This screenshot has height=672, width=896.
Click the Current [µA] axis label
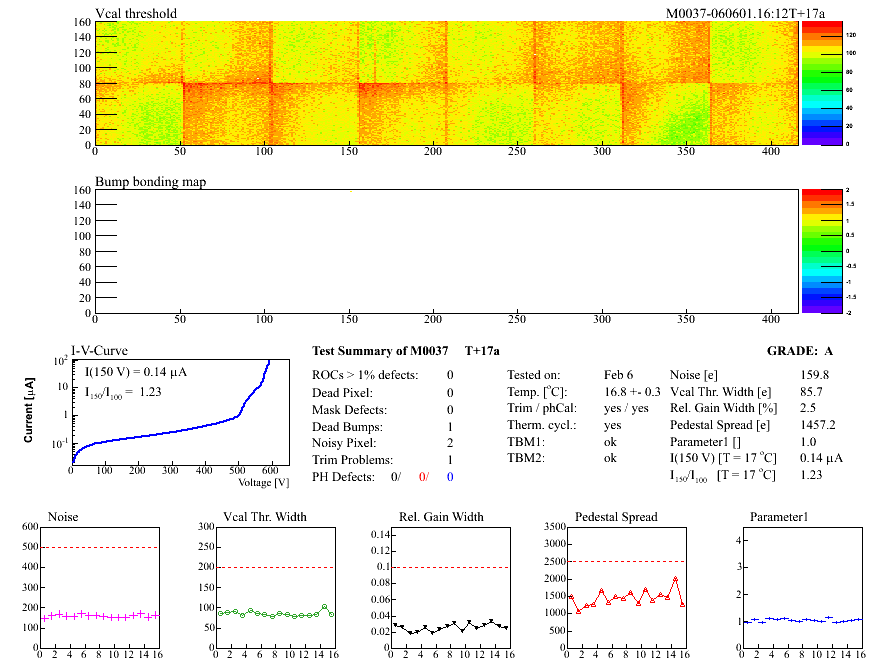coord(31,410)
